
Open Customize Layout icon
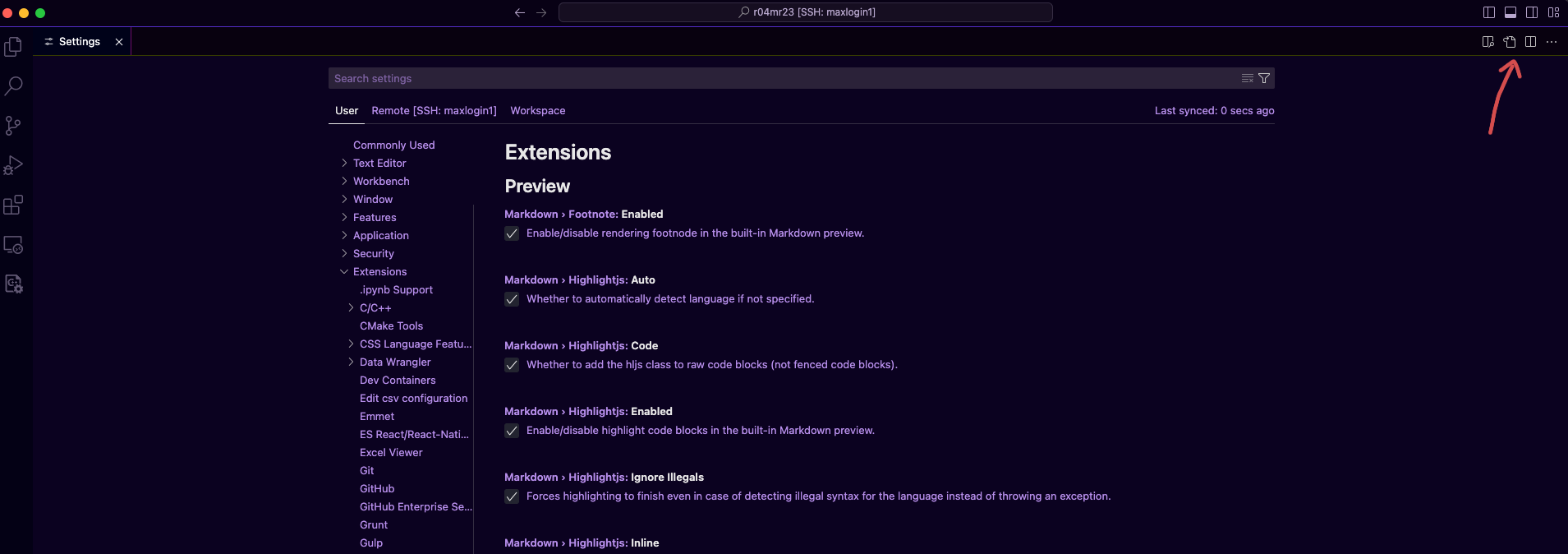point(1553,12)
